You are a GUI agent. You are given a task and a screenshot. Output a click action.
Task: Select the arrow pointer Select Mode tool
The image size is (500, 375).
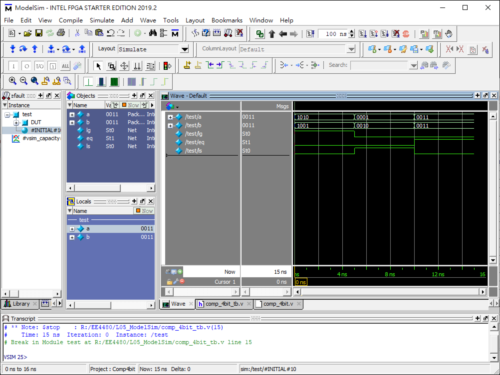tap(98, 66)
